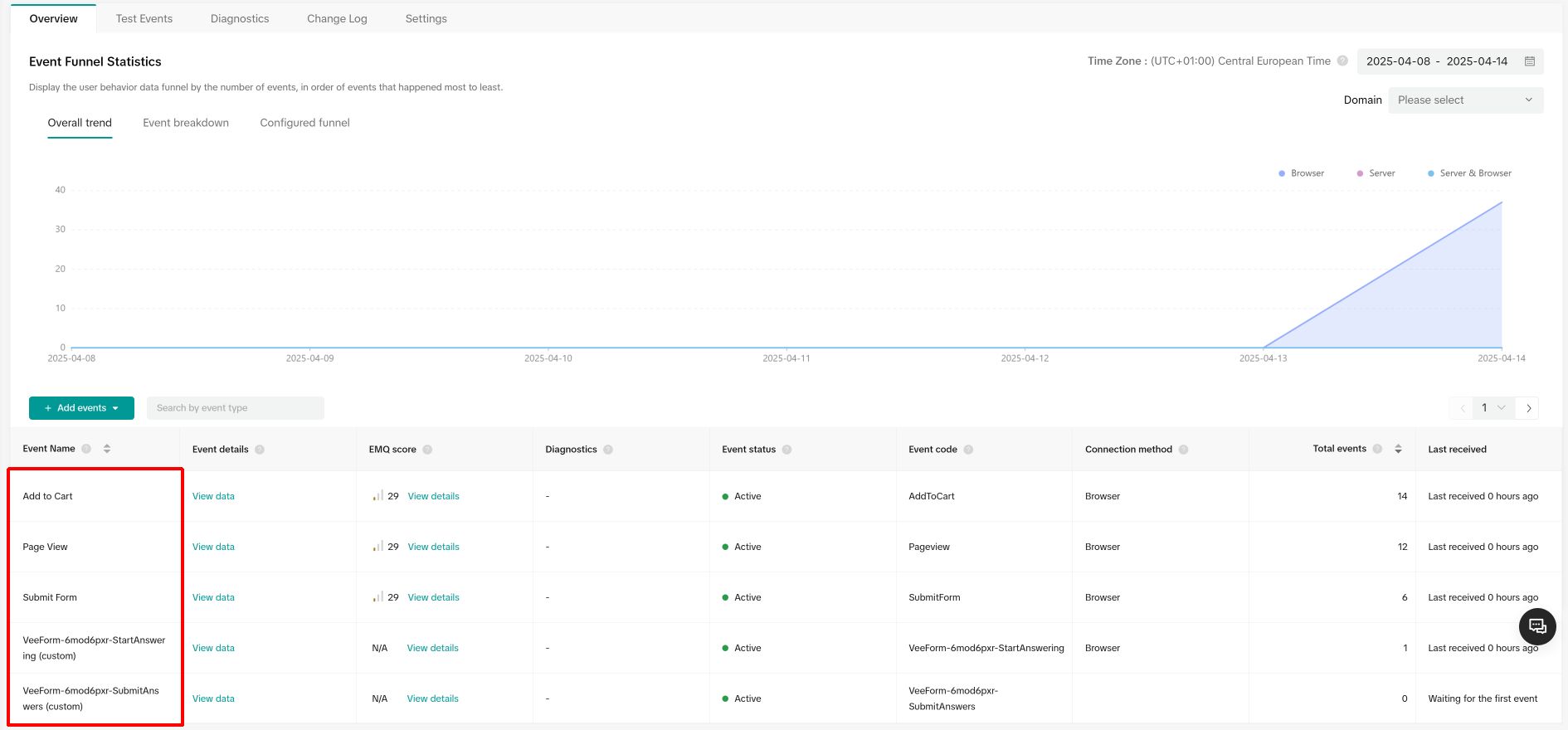Open the chat support icon
1568x730 pixels.
[1537, 626]
